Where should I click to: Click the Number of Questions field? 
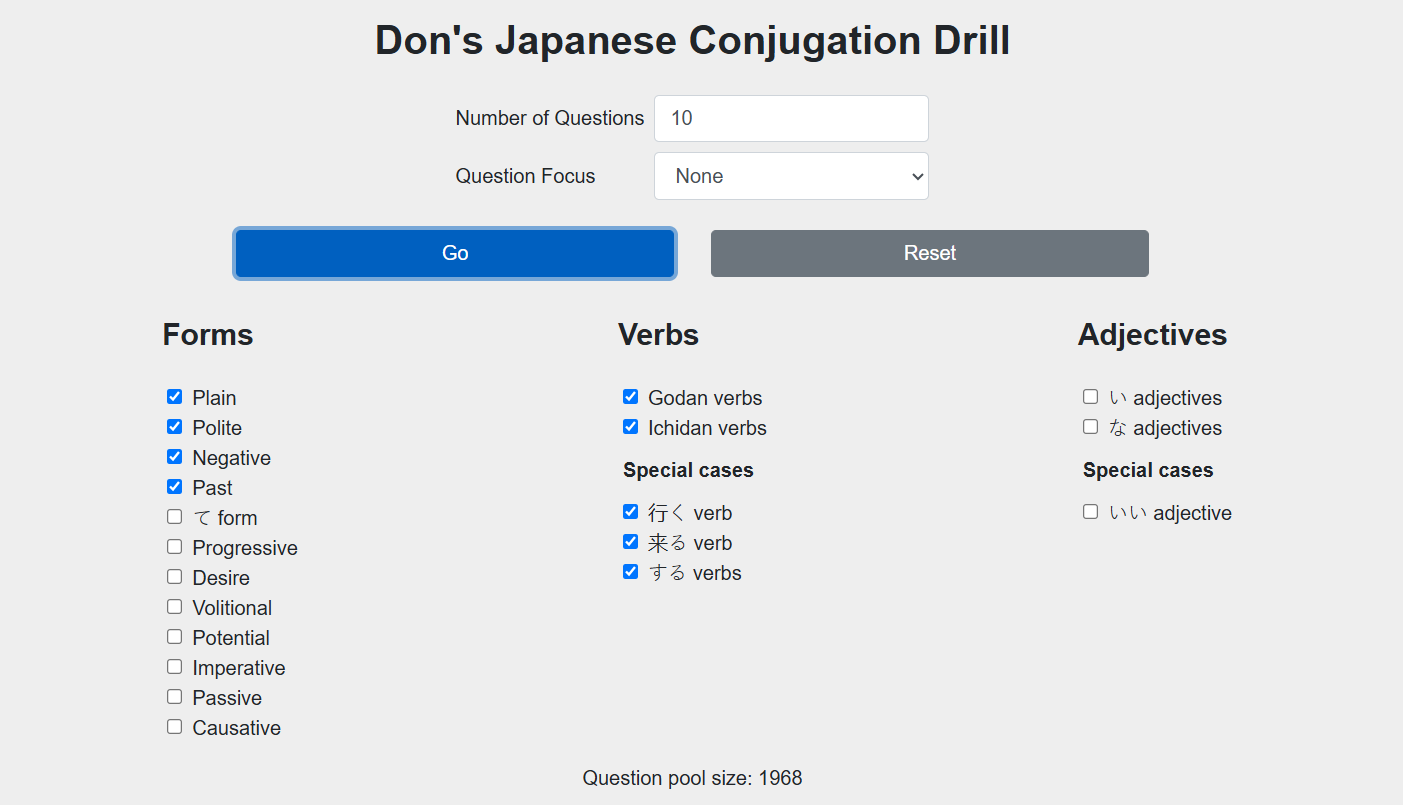pyautogui.click(x=790, y=118)
